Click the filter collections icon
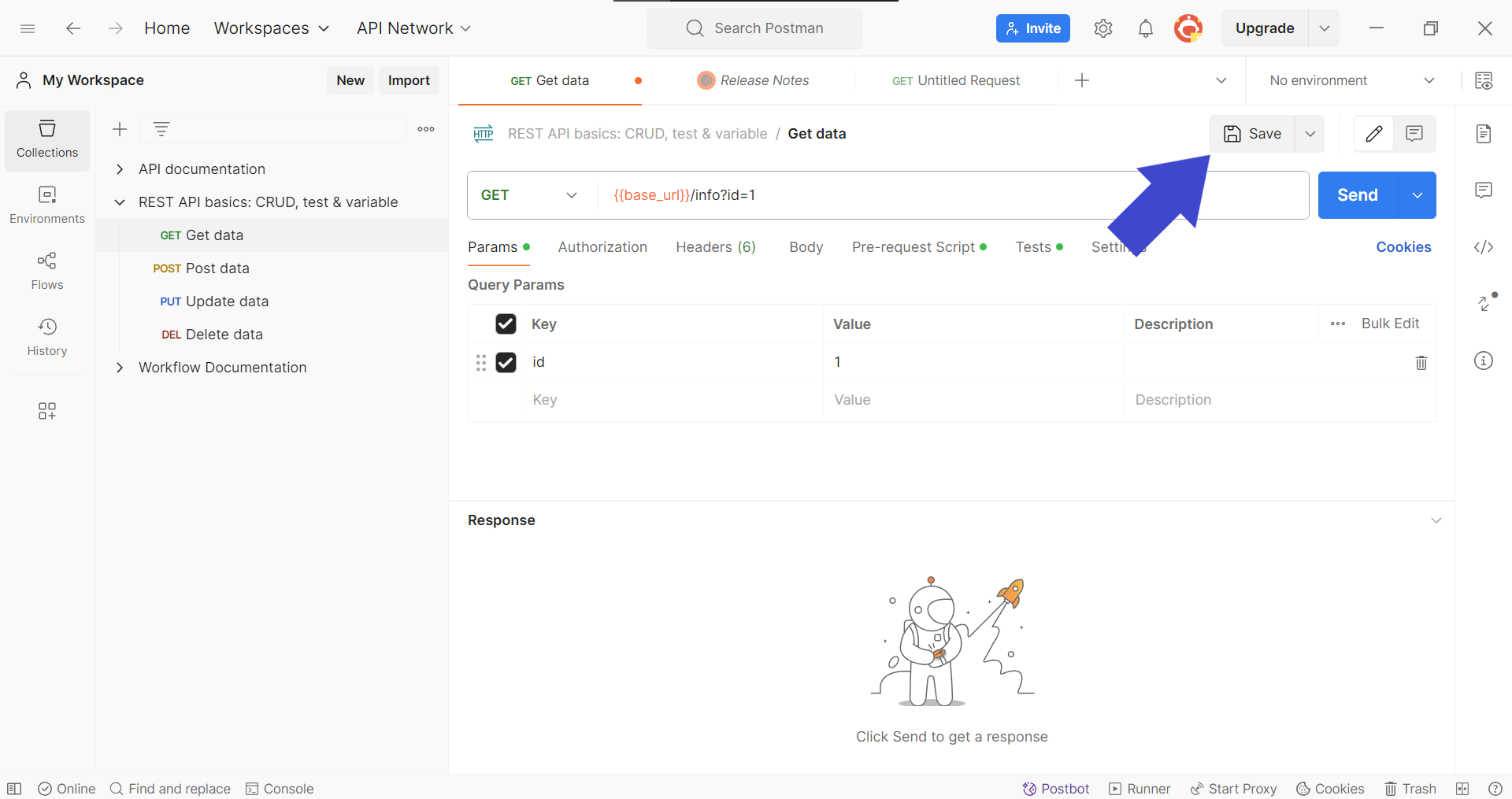Image resolution: width=1512 pixels, height=799 pixels. click(x=161, y=129)
